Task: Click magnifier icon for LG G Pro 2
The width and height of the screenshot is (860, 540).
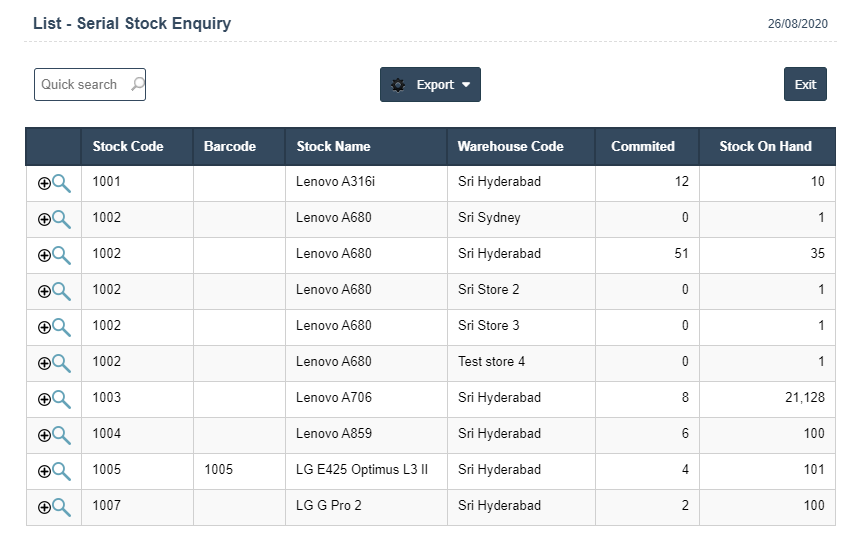Action: point(54,507)
